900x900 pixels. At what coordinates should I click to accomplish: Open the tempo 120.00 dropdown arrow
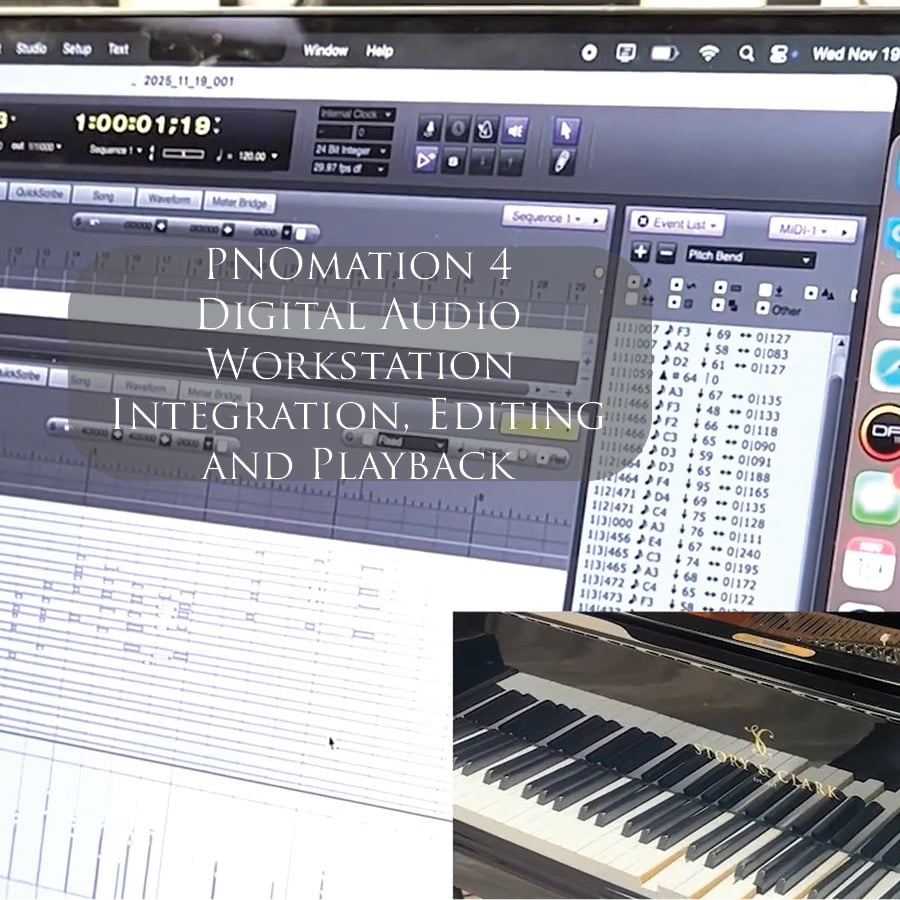(x=274, y=156)
